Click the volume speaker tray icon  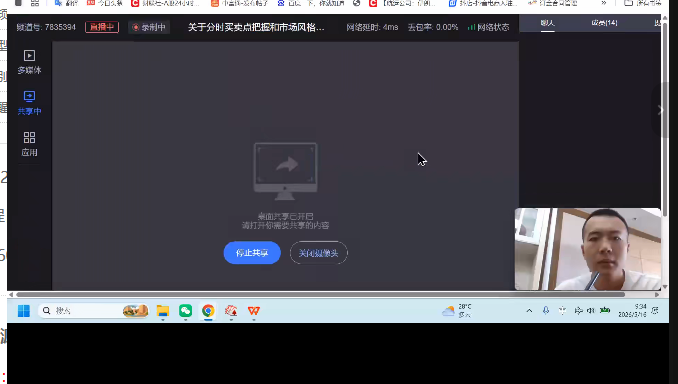591,310
